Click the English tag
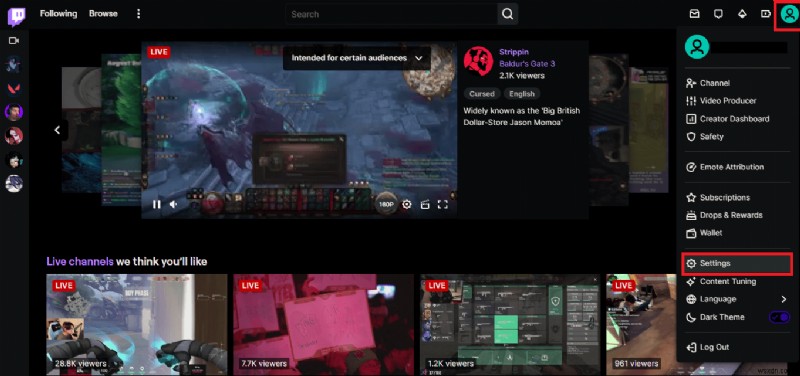This screenshot has height=376, width=800. [x=522, y=94]
